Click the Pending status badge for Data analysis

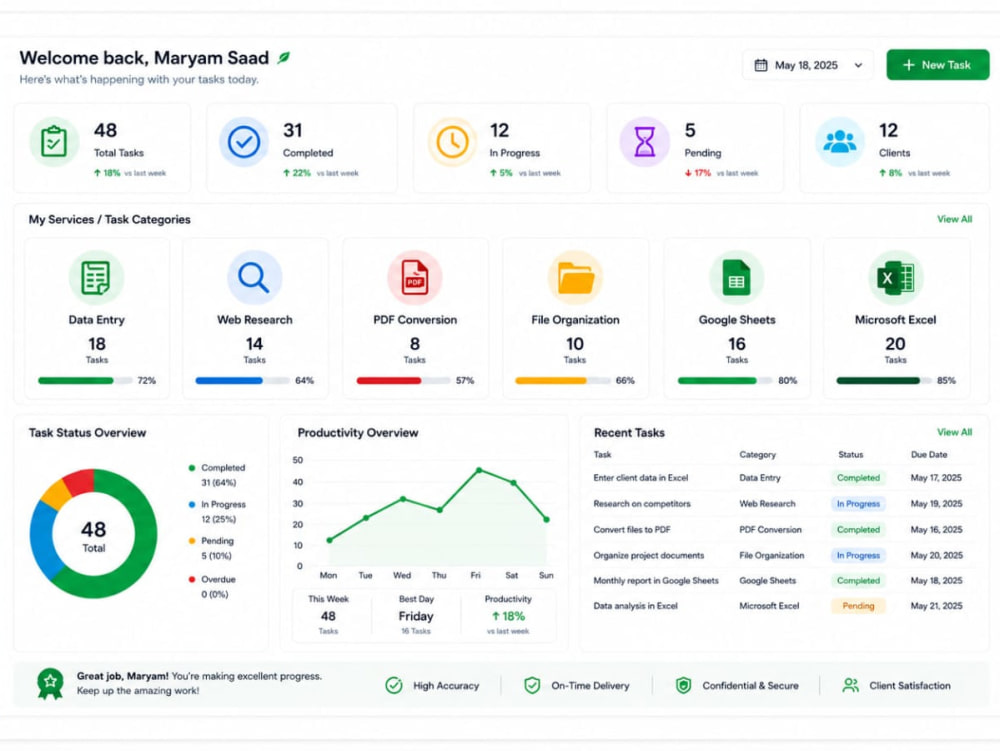pyautogui.click(x=858, y=606)
